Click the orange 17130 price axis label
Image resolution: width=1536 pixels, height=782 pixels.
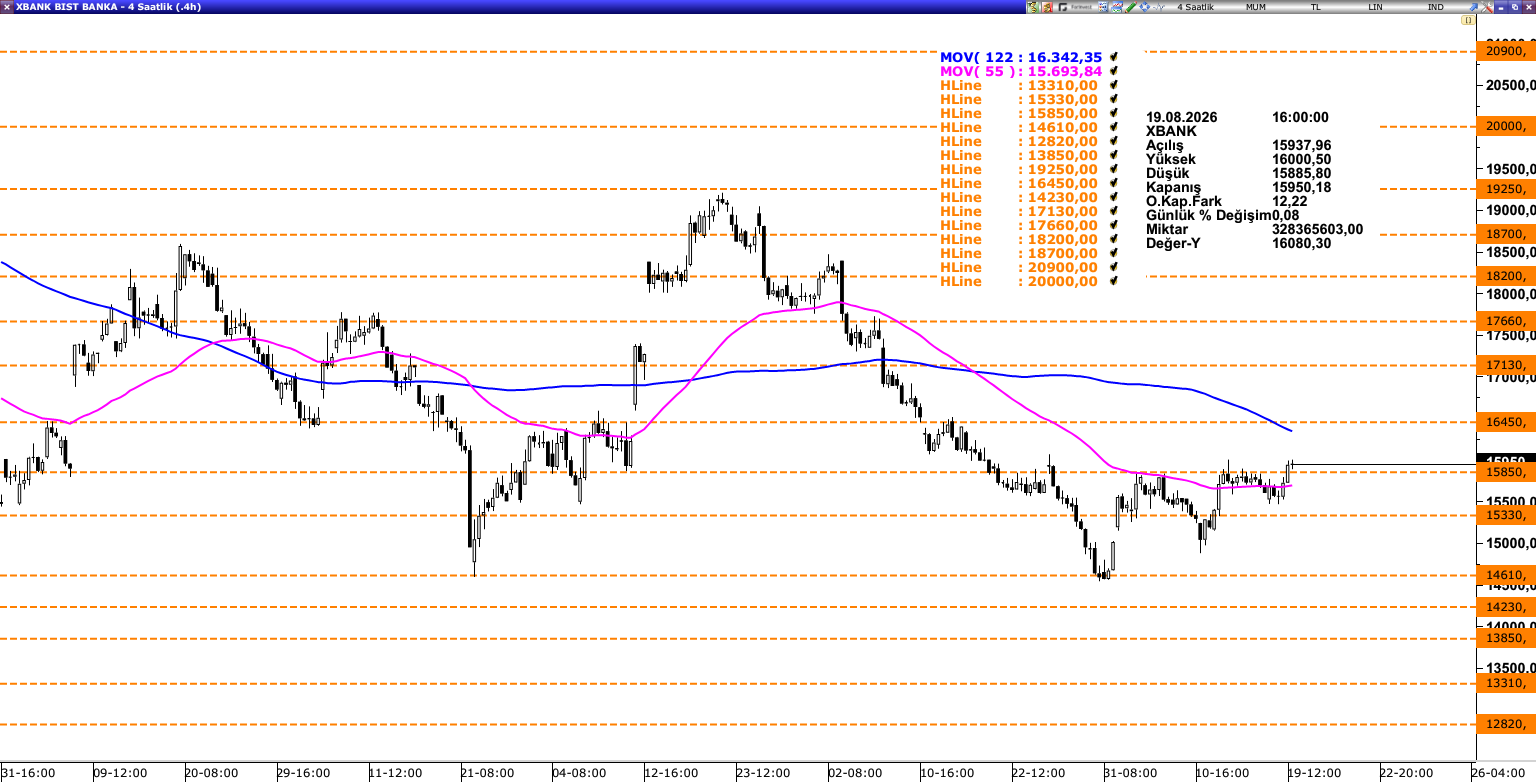coord(1506,366)
